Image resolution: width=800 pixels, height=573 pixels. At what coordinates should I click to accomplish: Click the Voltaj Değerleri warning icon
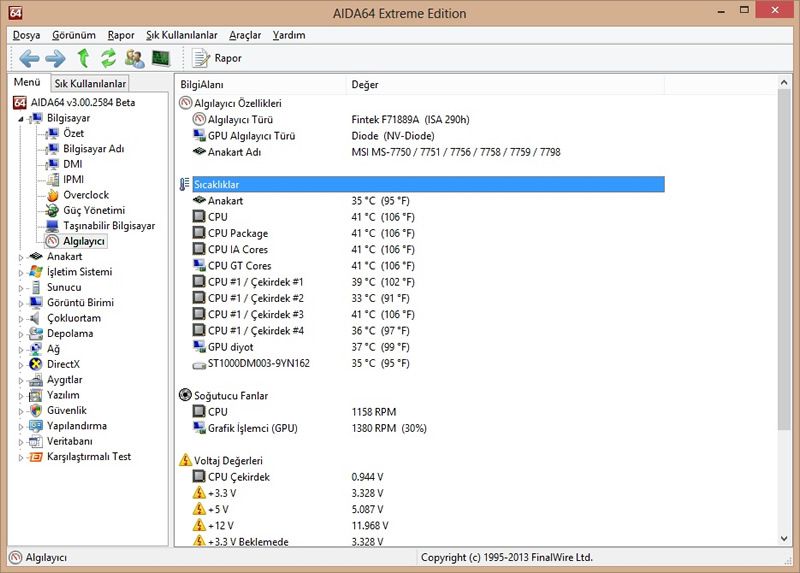[185, 460]
